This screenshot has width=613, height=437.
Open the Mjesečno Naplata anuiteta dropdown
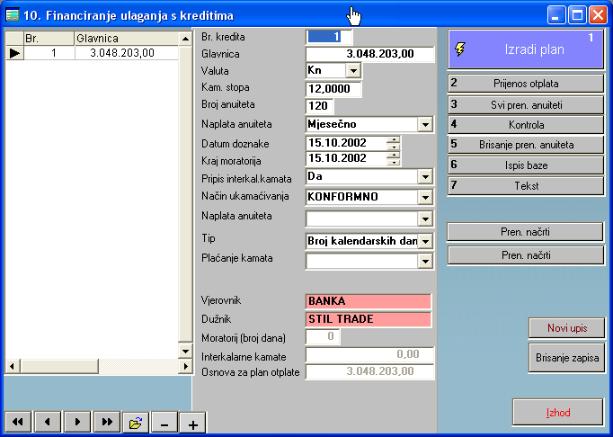[x=425, y=125]
